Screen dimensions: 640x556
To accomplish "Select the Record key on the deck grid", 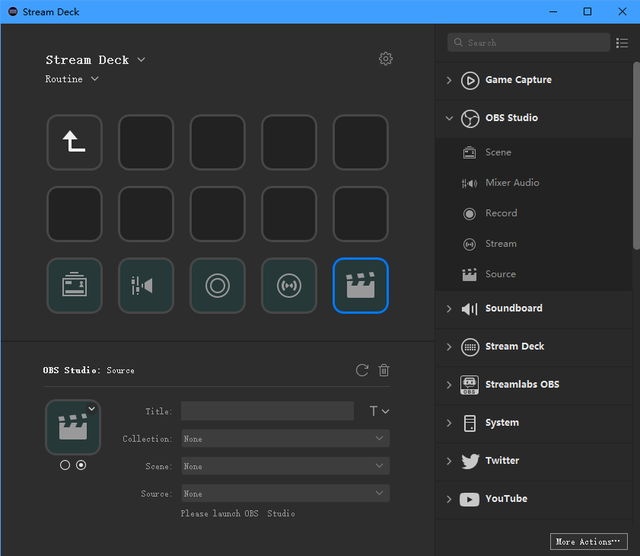I will [218, 285].
